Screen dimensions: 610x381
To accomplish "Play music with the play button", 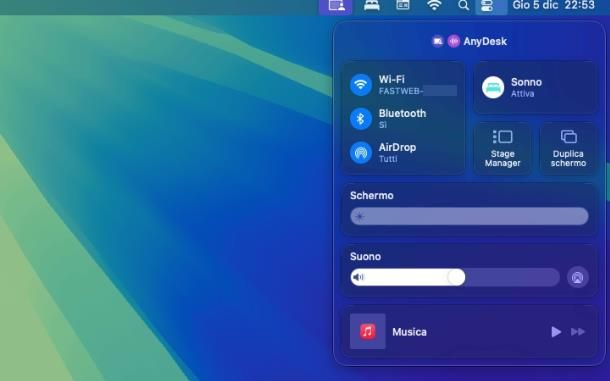I will click(556, 332).
